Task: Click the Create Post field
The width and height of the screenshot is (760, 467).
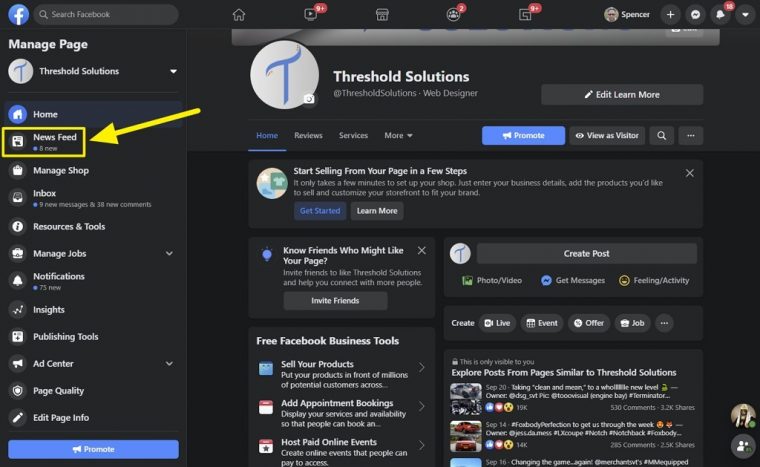Action: coord(586,254)
